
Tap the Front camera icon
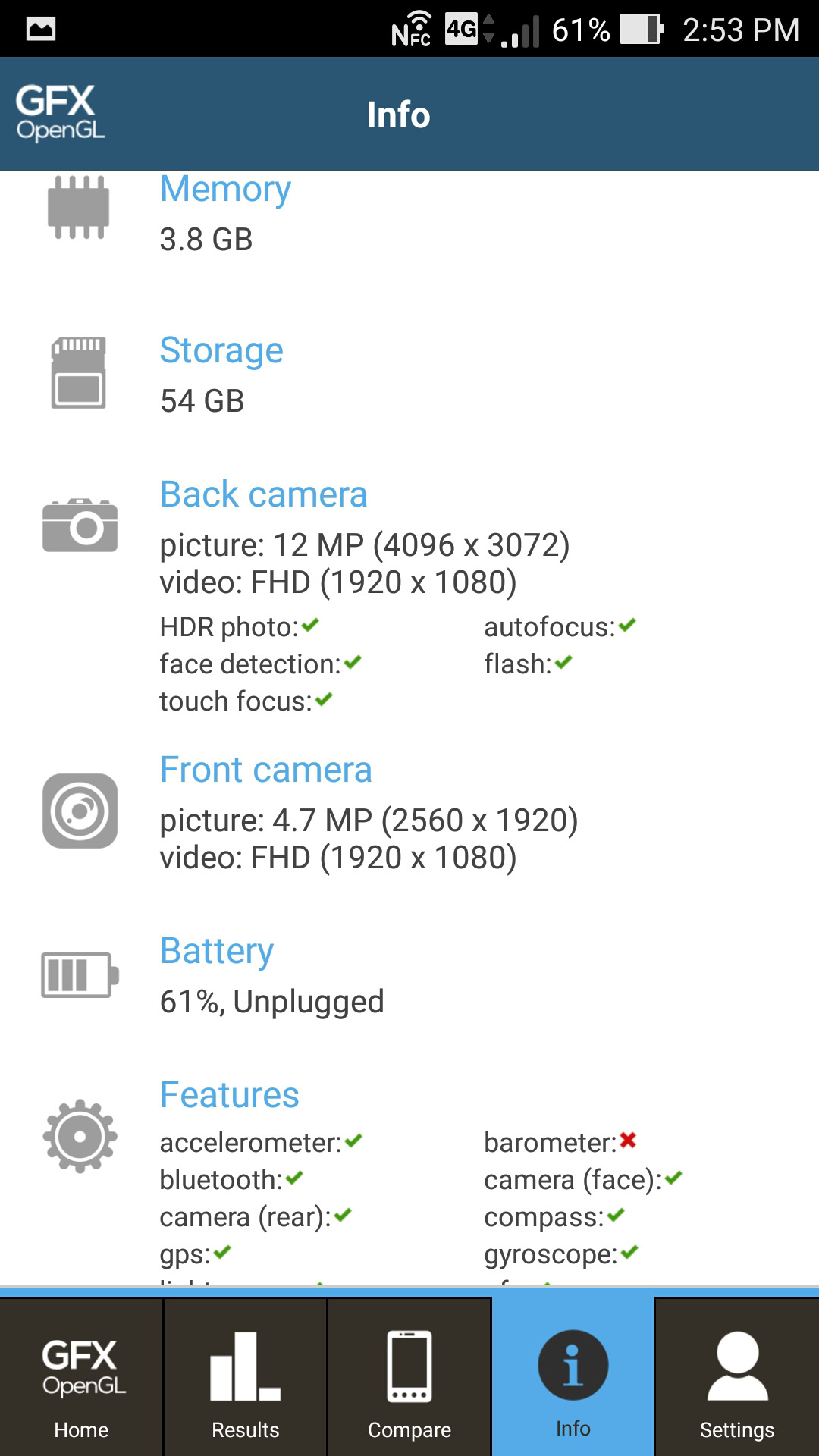click(x=80, y=811)
